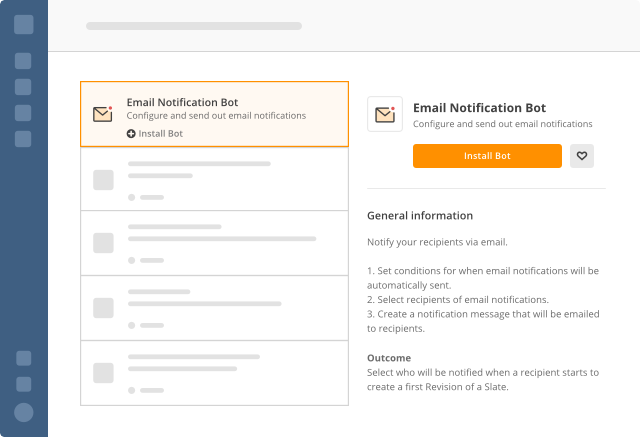640x437 pixels.
Task: Click the upper of two bottom sidebar squares
Action: tap(24, 358)
